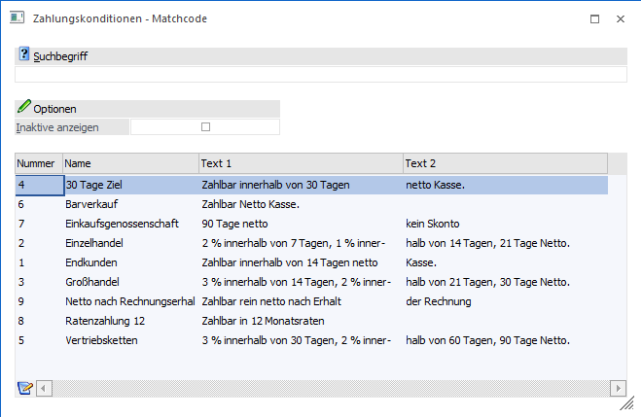Click the Text 1 column header
642x418 pixels.
300,163
